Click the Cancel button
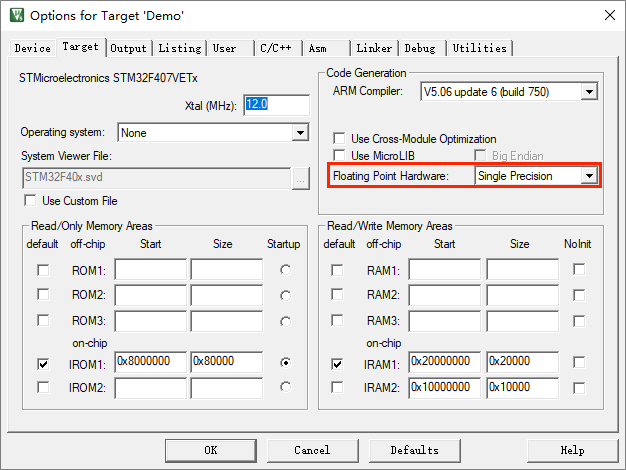Viewport: 626px width, 470px height. [x=312, y=450]
